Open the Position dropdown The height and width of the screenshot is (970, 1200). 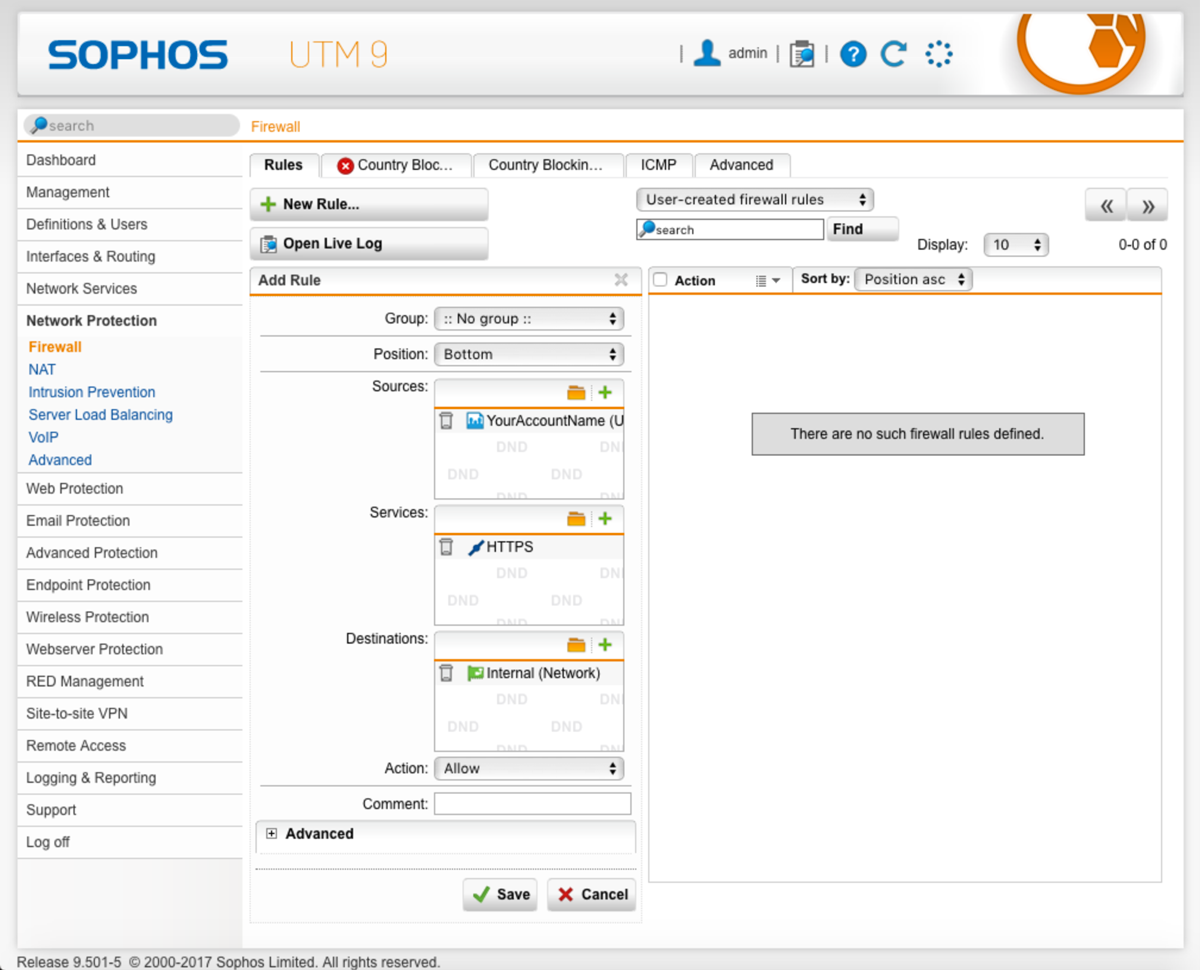529,354
